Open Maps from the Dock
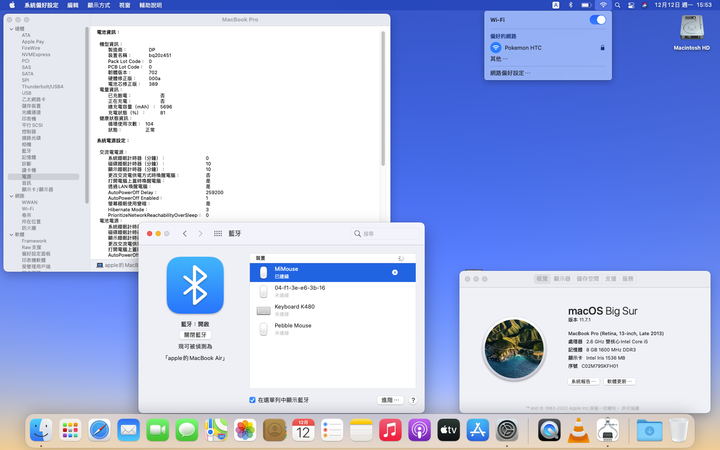Viewport: 720px width, 450px height. coord(216,430)
